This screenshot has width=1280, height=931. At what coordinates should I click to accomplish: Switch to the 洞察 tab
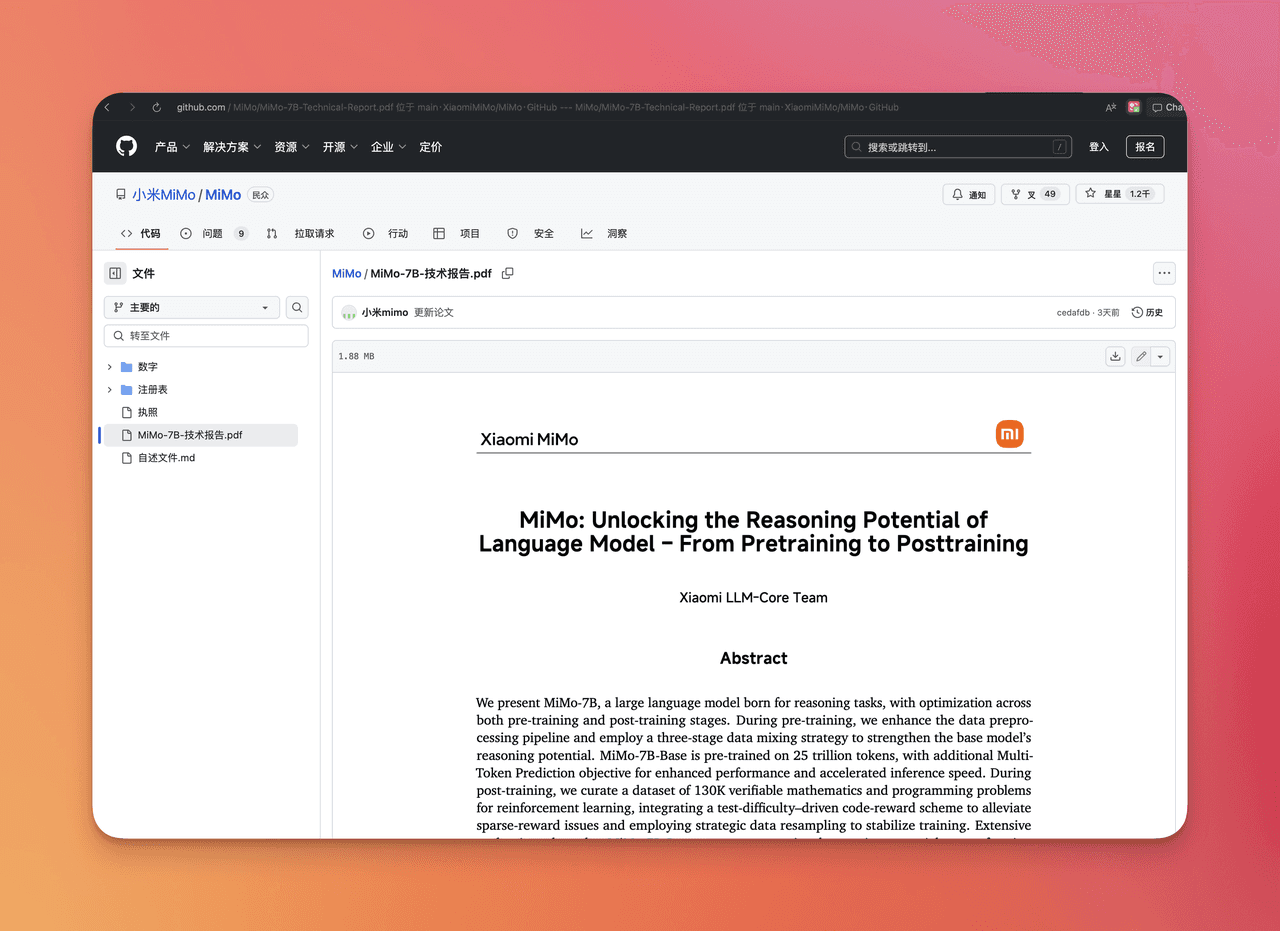coord(604,233)
